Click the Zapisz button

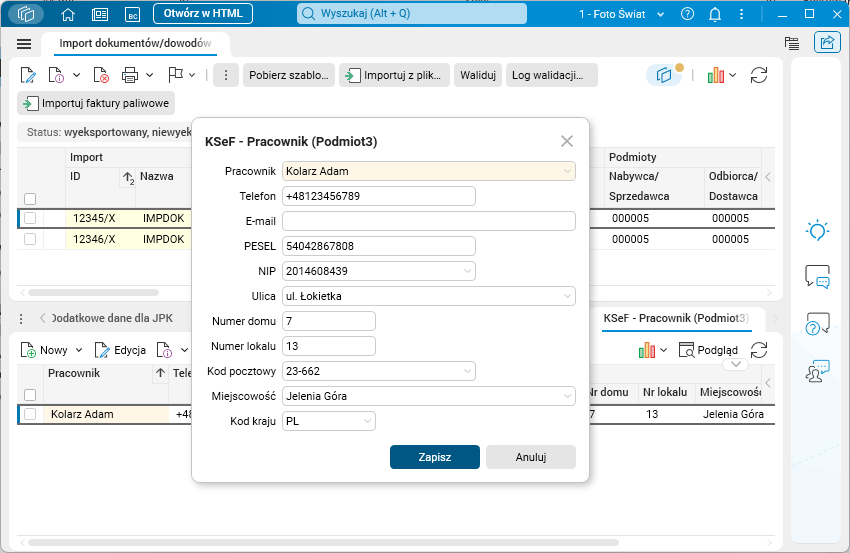tap(435, 457)
